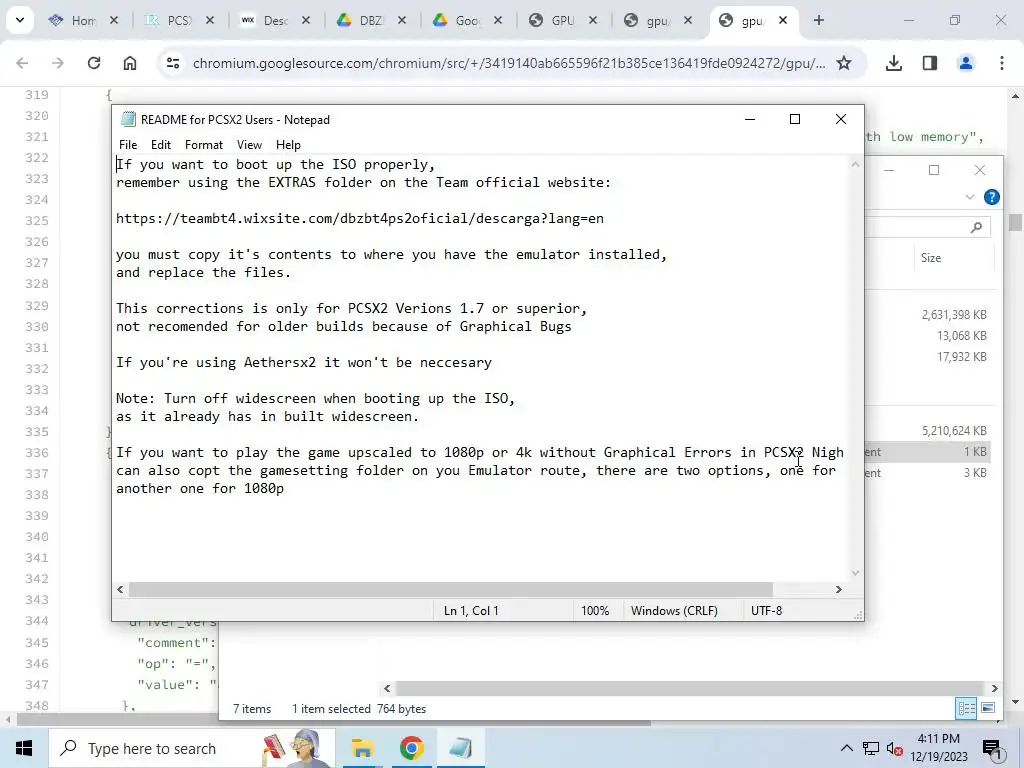The image size is (1024, 768).
Task: Open network status tray icon
Action: coord(871,748)
